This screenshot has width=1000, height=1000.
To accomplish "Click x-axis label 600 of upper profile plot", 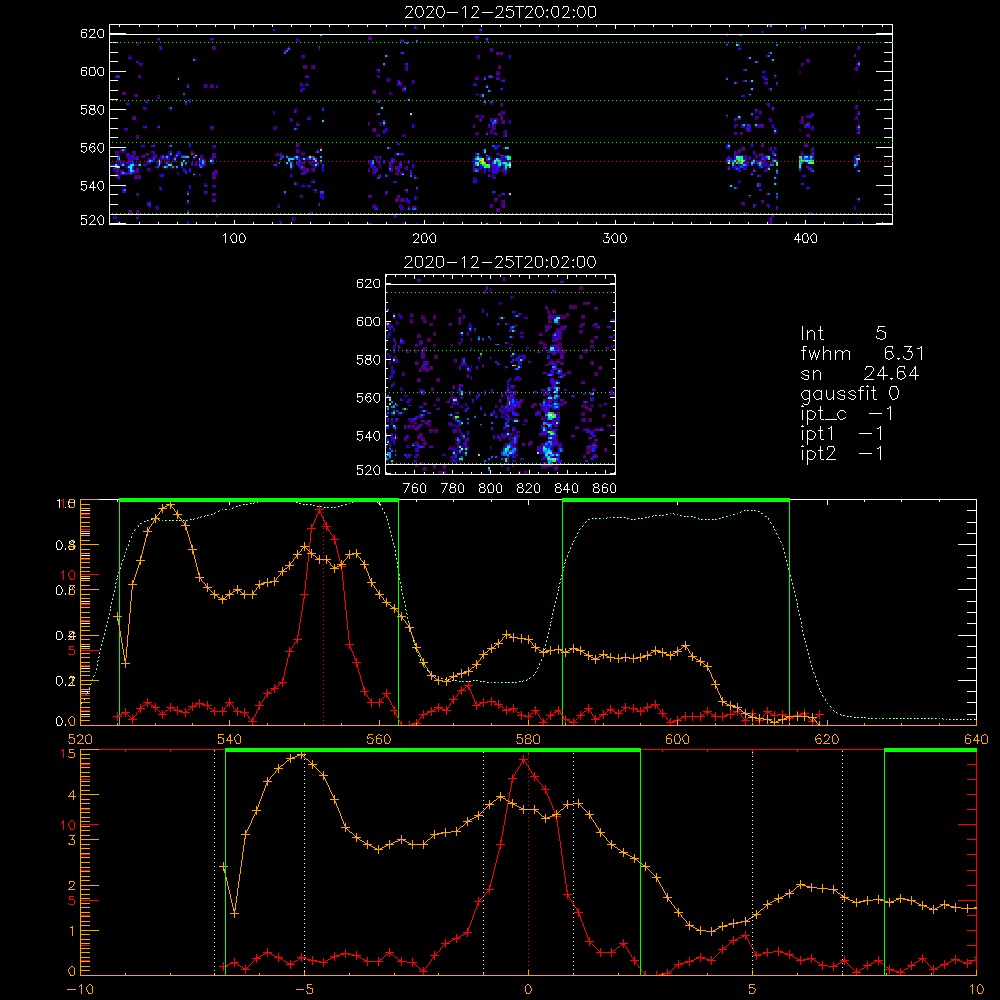I will tap(677, 739).
